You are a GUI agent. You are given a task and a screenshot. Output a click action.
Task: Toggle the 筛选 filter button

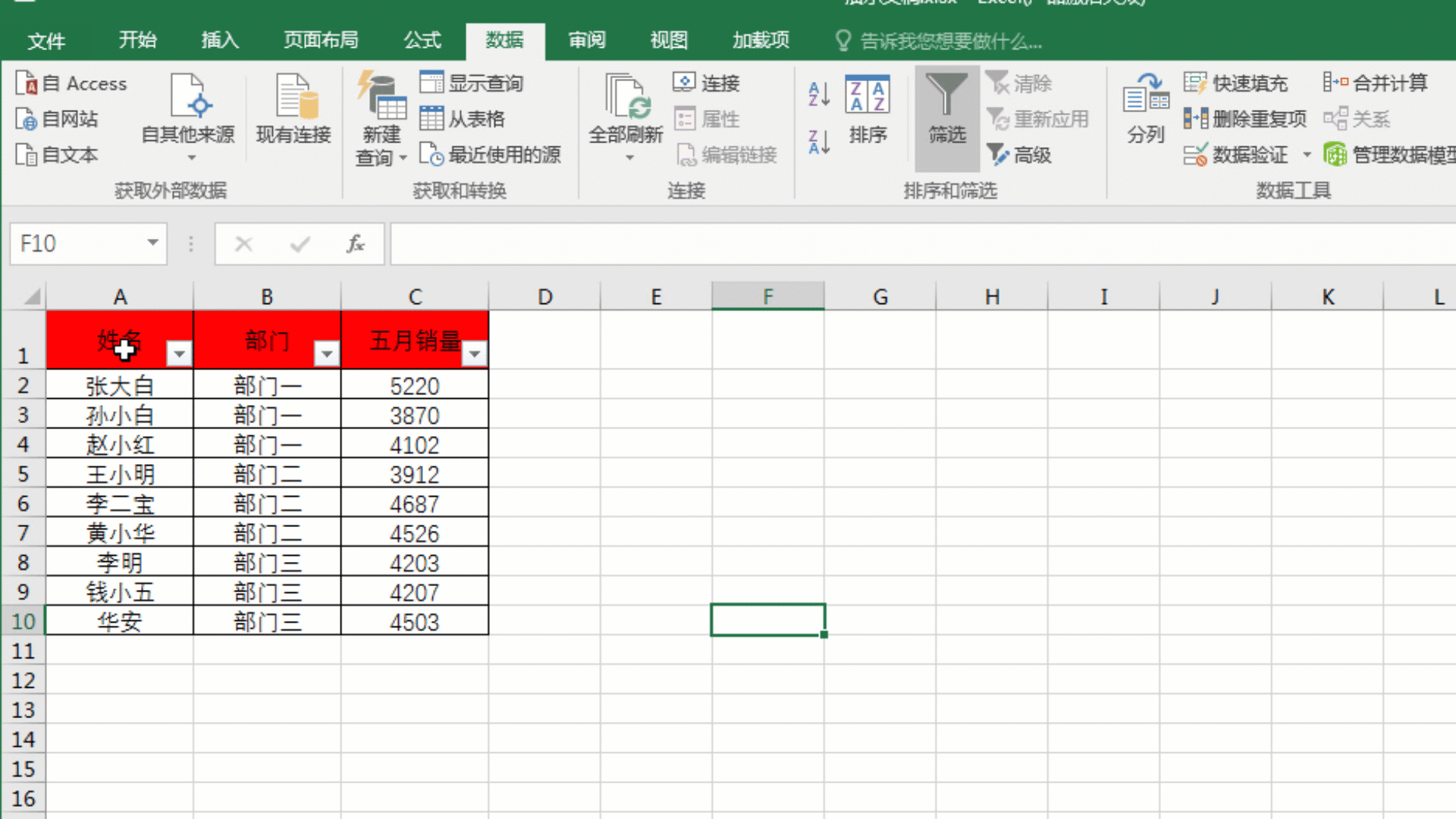point(947,118)
